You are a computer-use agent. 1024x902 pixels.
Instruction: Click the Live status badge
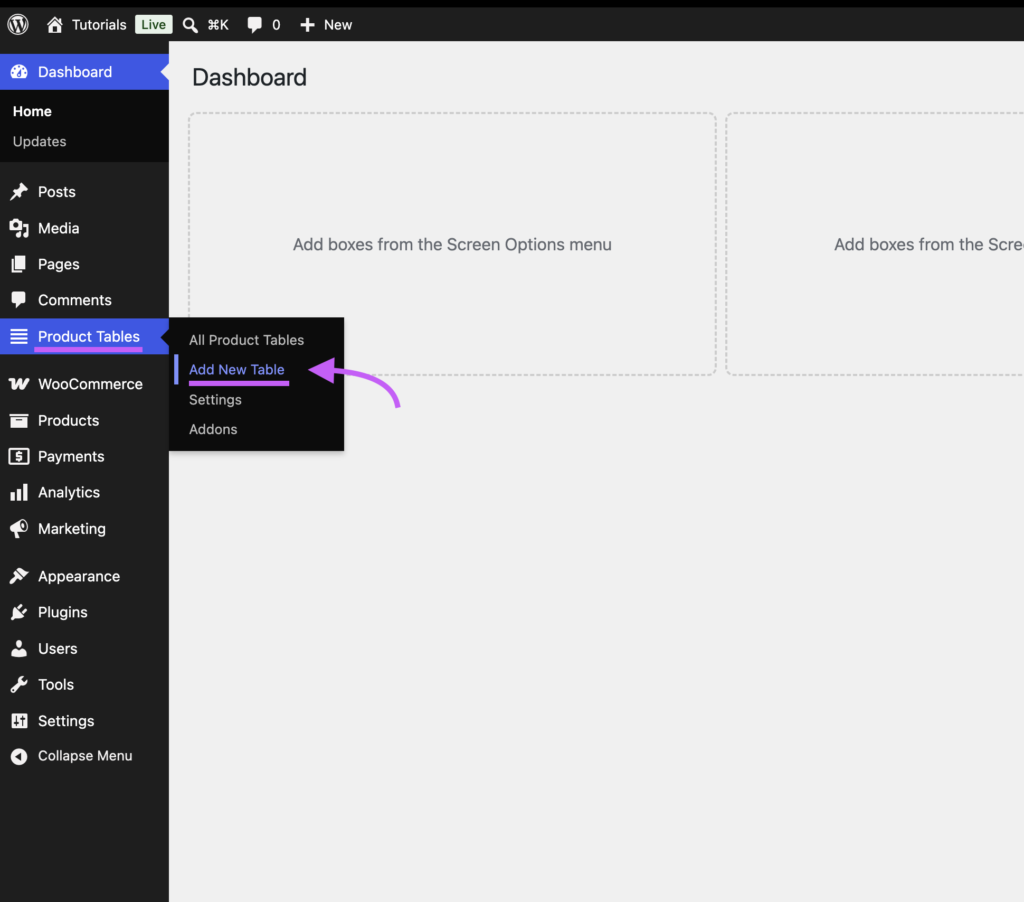point(153,25)
